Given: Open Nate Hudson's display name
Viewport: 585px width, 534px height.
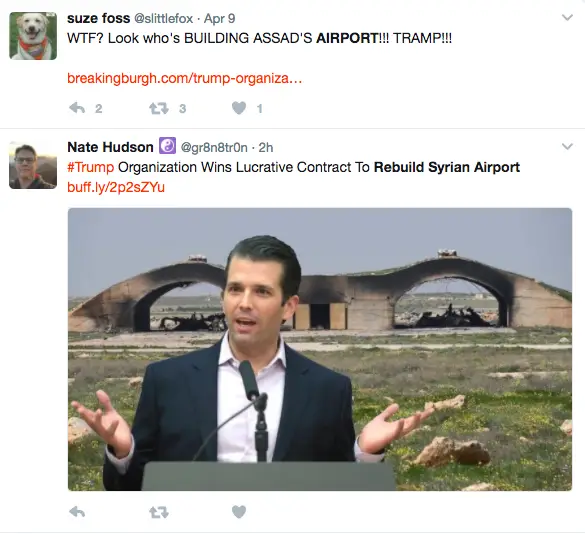Looking at the screenshot, I should pyautogui.click(x=110, y=147).
